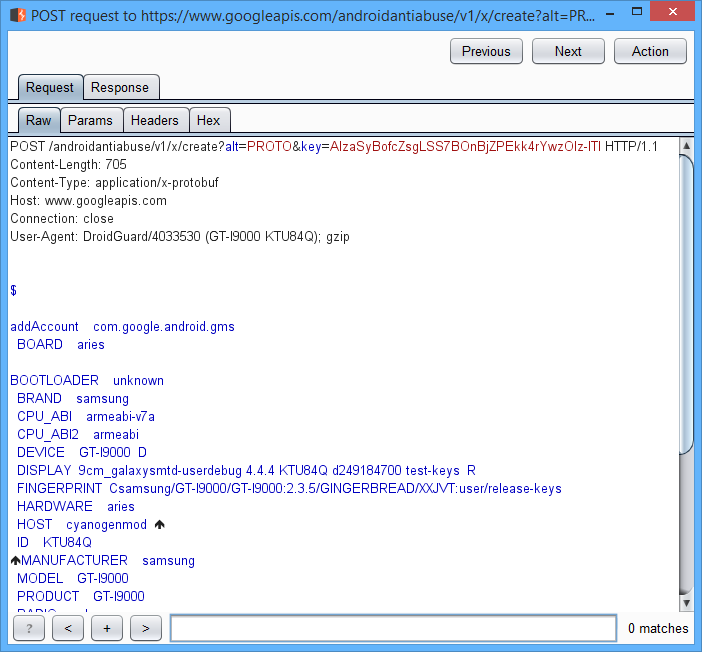Click the scrollbar up arrow
Image resolution: width=702 pixels, height=652 pixels.
pos(686,146)
